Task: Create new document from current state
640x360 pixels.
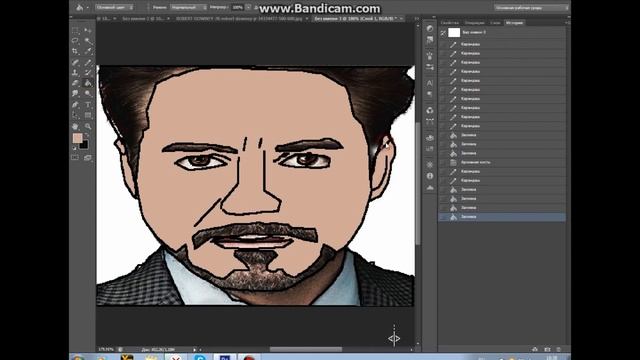Action: coord(535,349)
